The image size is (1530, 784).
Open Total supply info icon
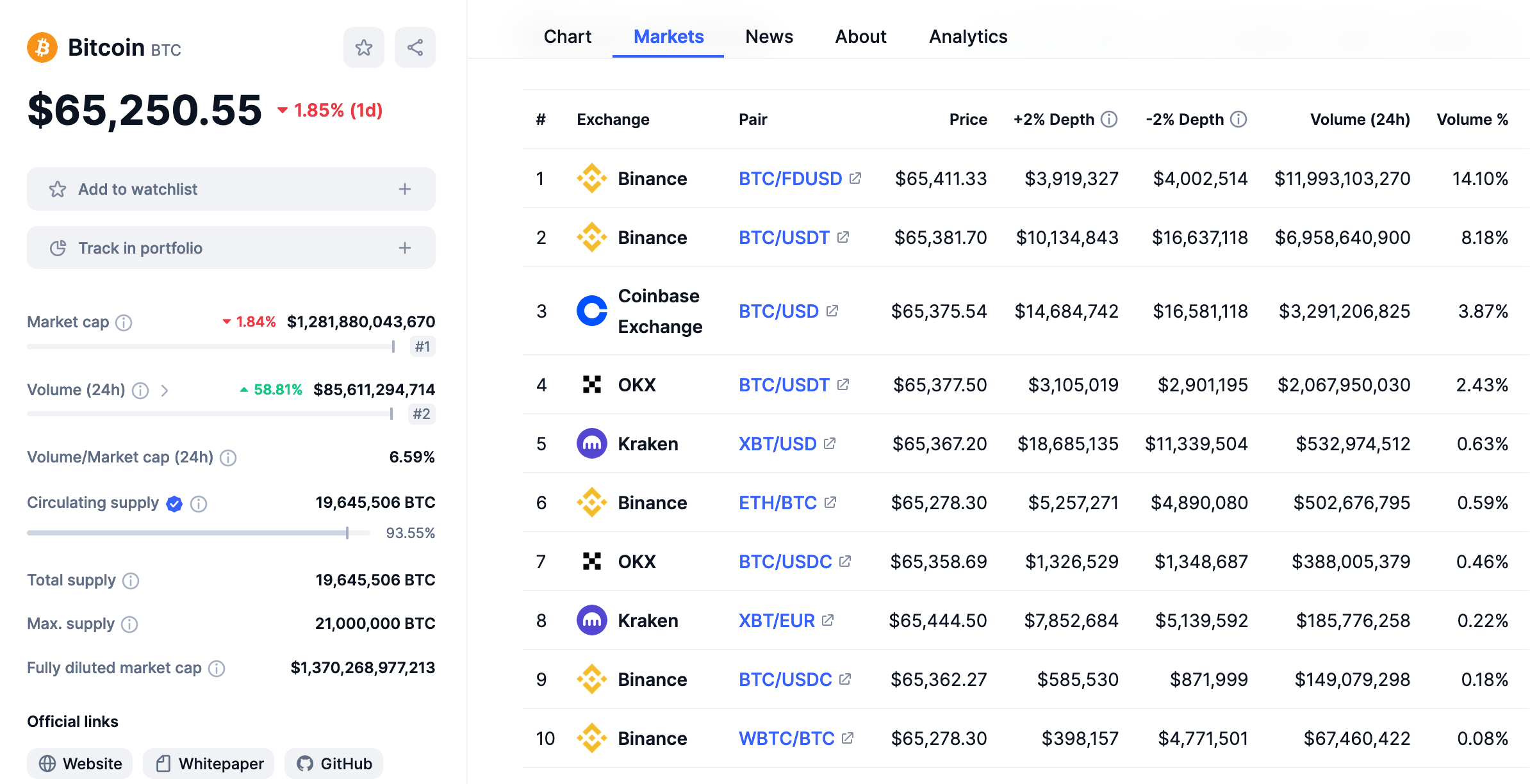coord(131,581)
